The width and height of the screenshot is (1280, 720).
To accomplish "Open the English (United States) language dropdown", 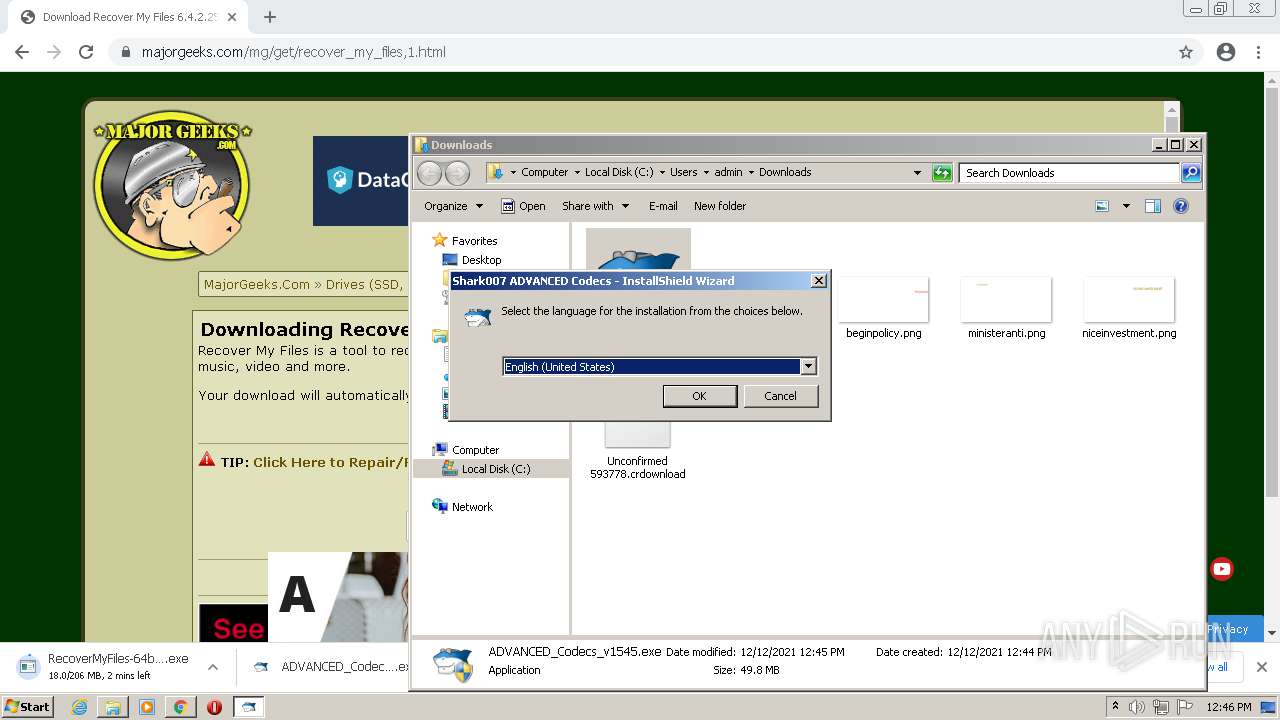I will tap(808, 367).
